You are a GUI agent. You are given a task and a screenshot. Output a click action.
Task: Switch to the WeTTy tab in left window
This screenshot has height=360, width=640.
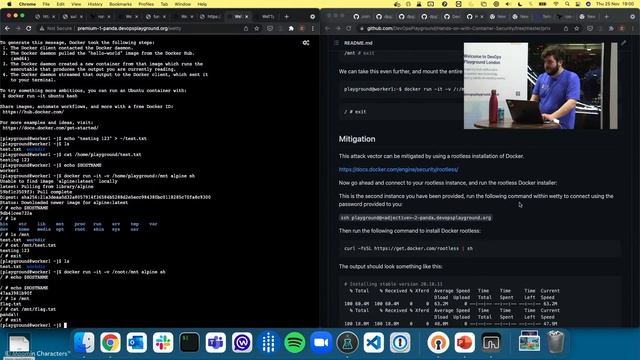pyautogui.click(x=268, y=17)
